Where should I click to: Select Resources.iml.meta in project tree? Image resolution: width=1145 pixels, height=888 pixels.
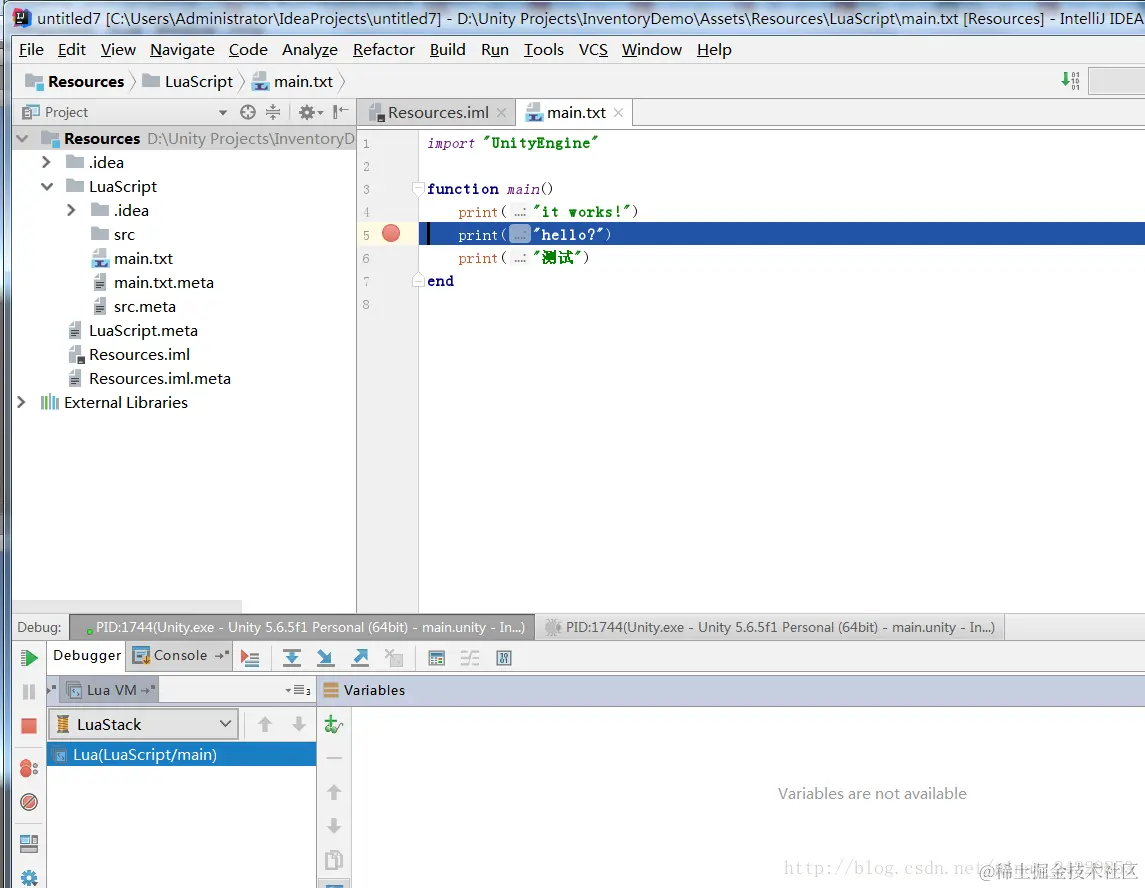(x=160, y=378)
